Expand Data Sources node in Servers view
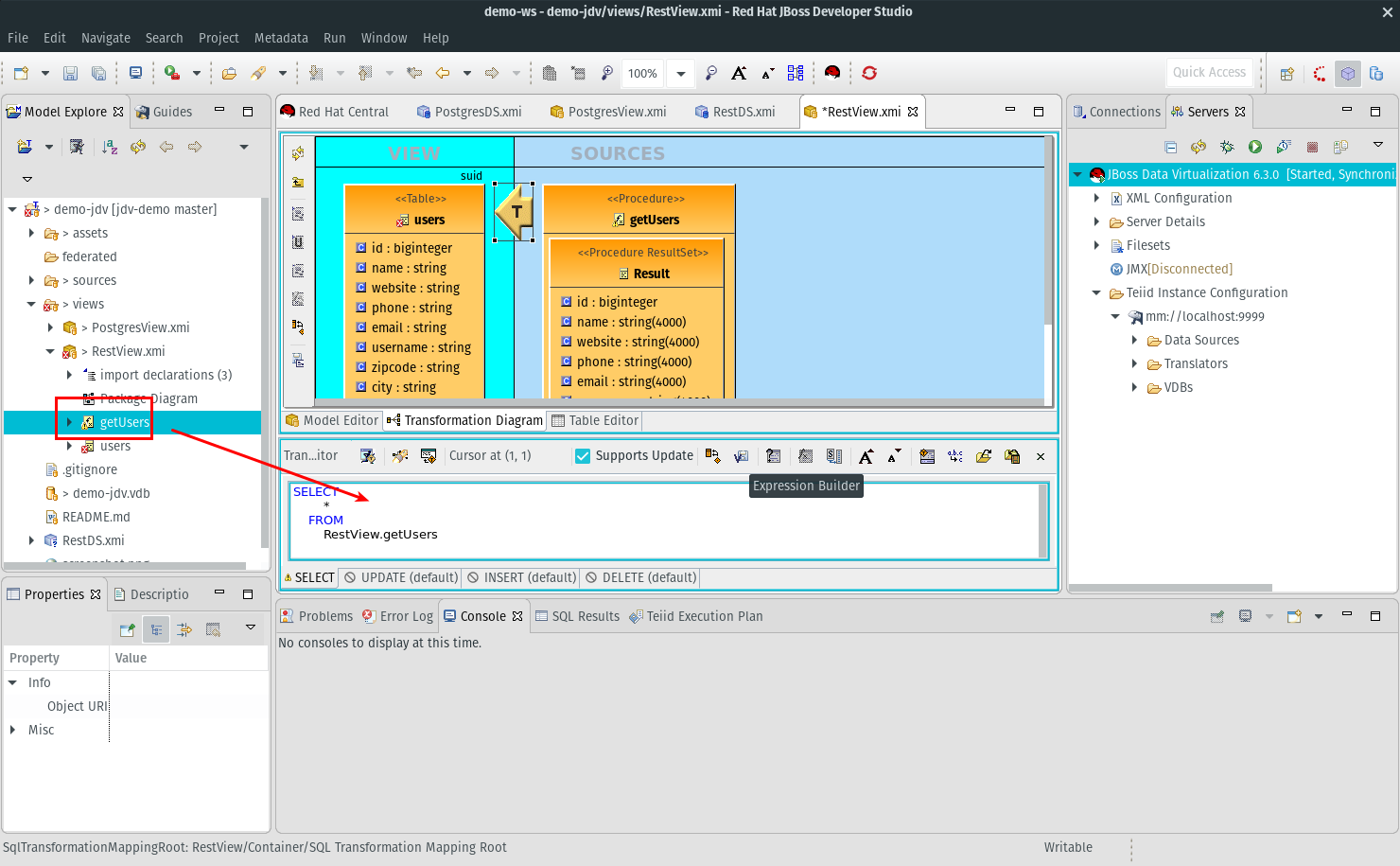The height and width of the screenshot is (866, 1400). coord(1134,340)
